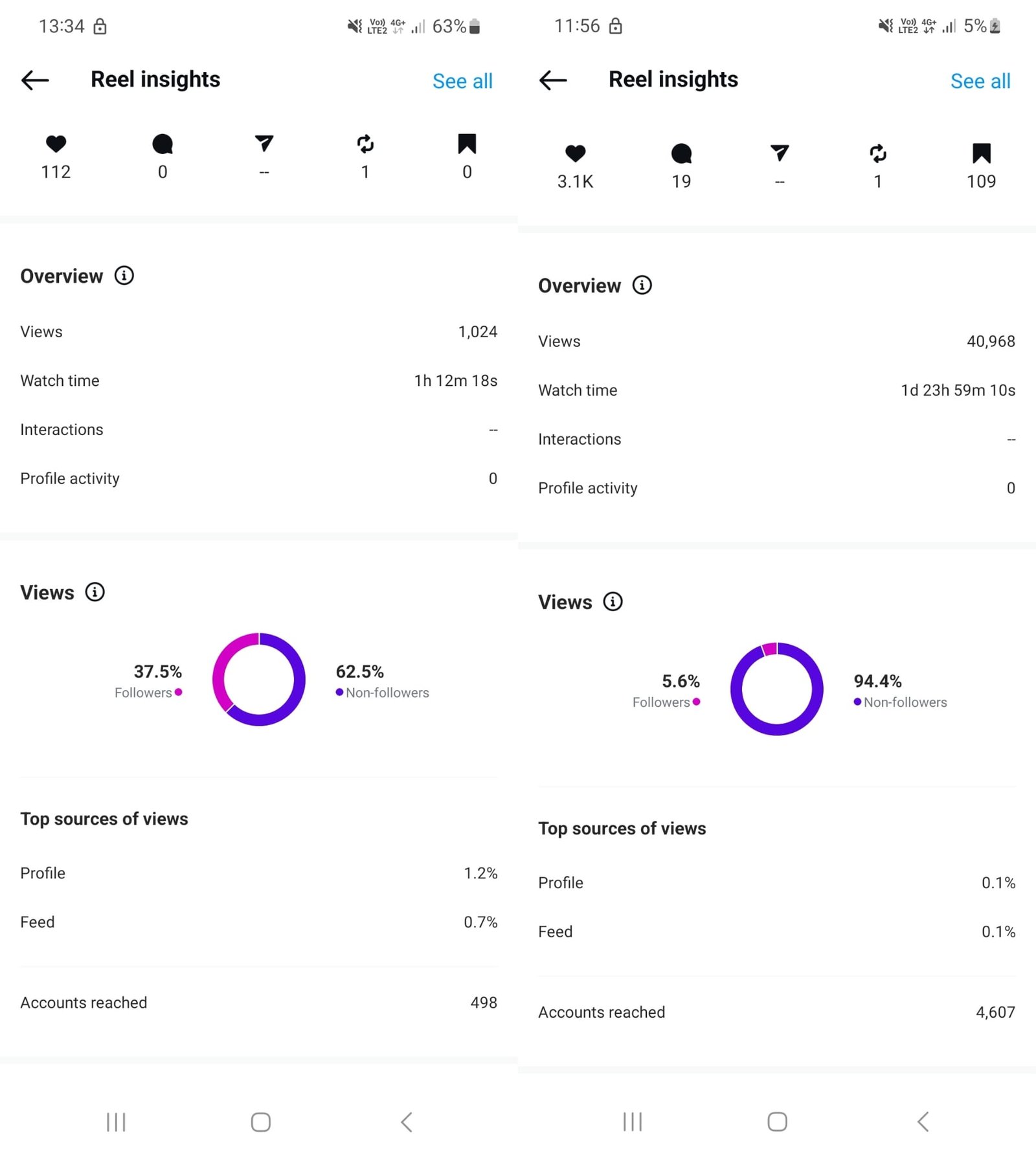Image resolution: width=1036 pixels, height=1151 pixels.
Task: Tap See all on the left screen
Action: (x=462, y=81)
